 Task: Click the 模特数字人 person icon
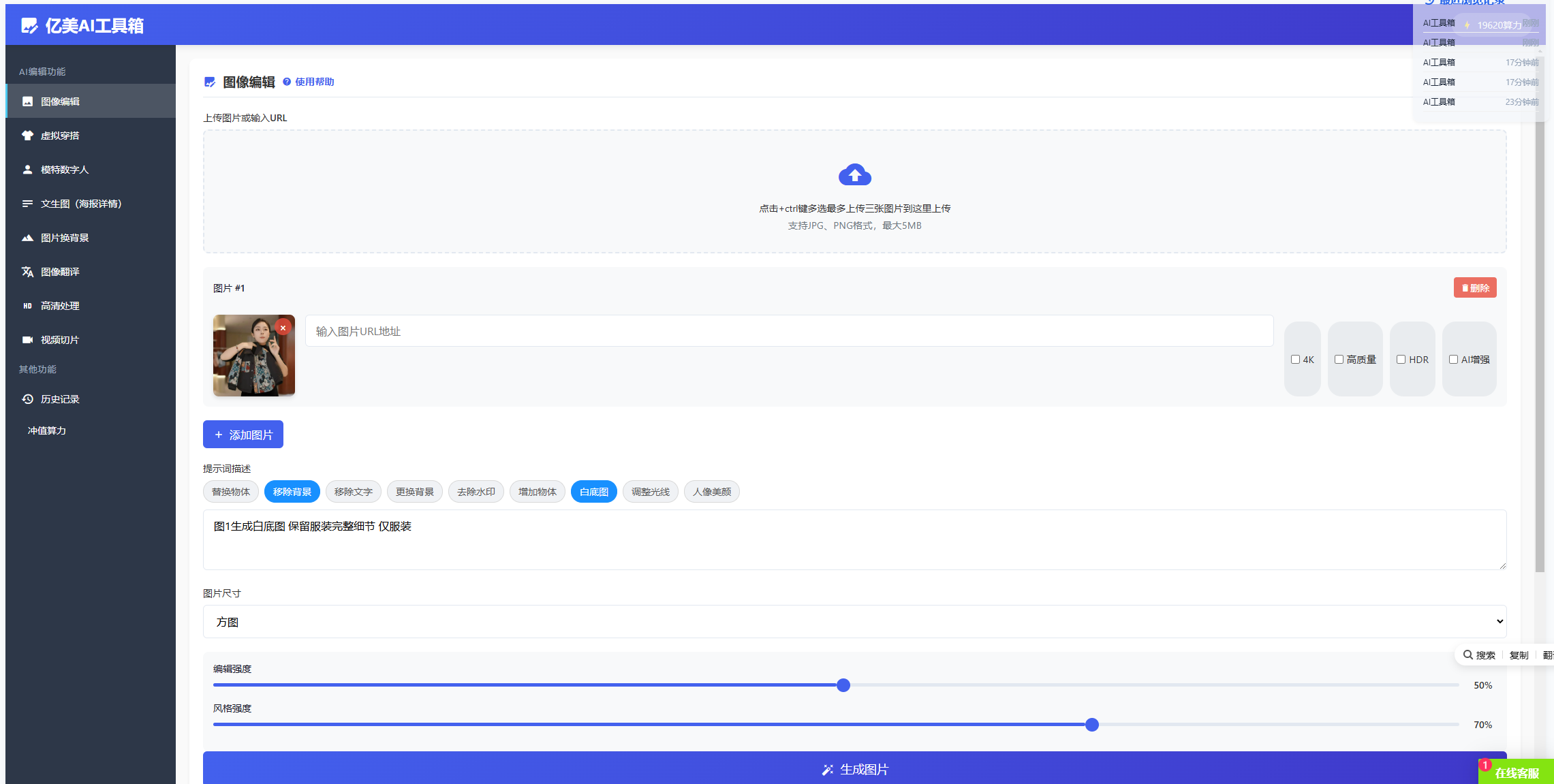coord(27,170)
